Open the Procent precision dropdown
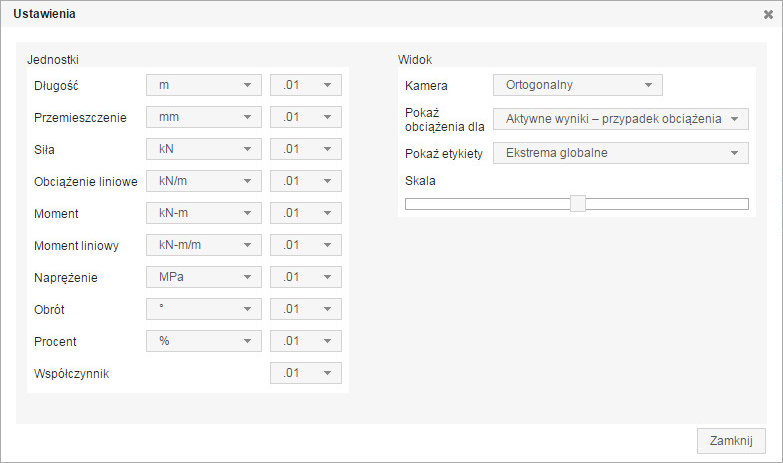783x463 pixels. pyautogui.click(x=306, y=341)
